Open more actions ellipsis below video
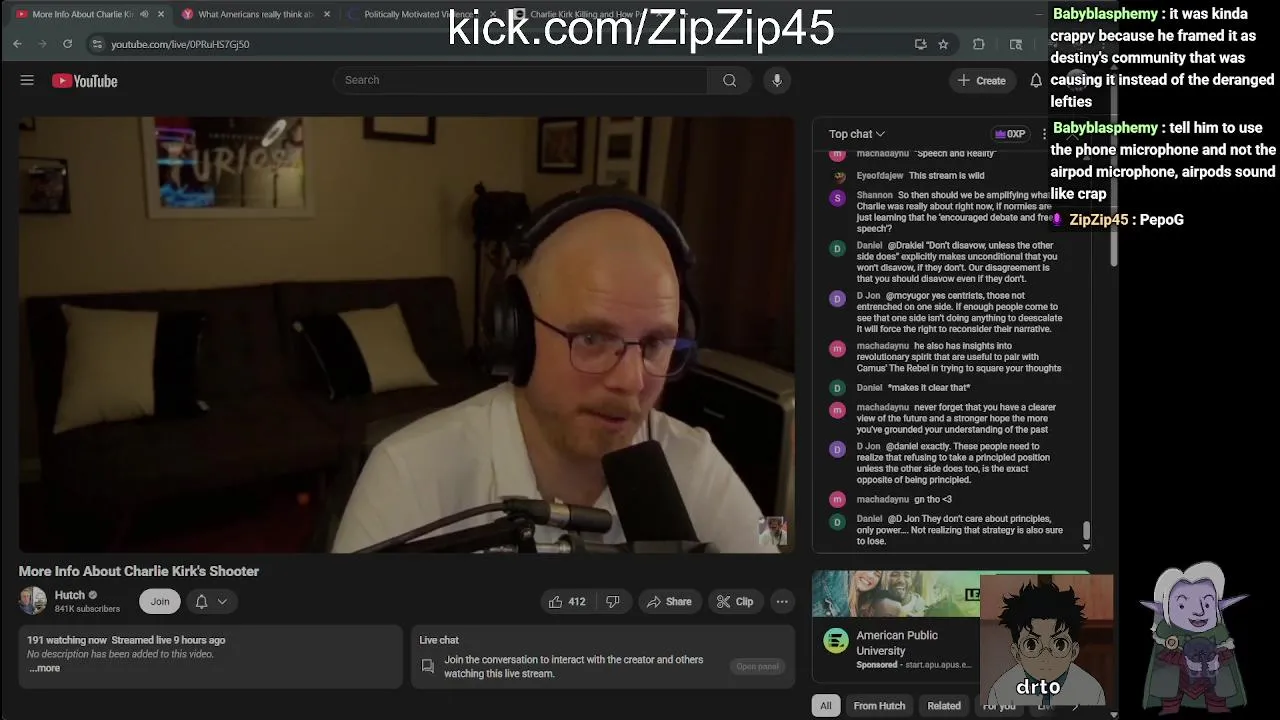Screen dimensions: 1280x720 [782, 601]
